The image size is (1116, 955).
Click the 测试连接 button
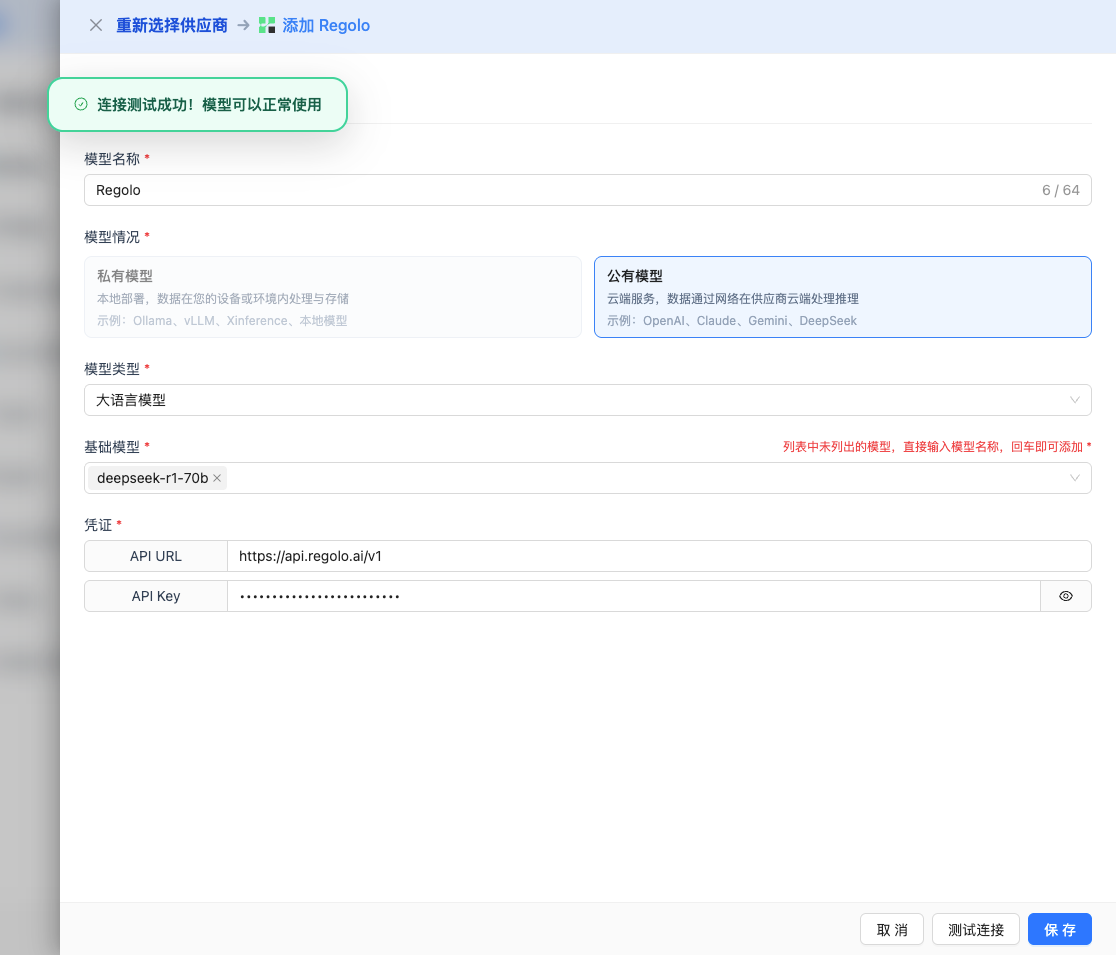tap(975, 929)
